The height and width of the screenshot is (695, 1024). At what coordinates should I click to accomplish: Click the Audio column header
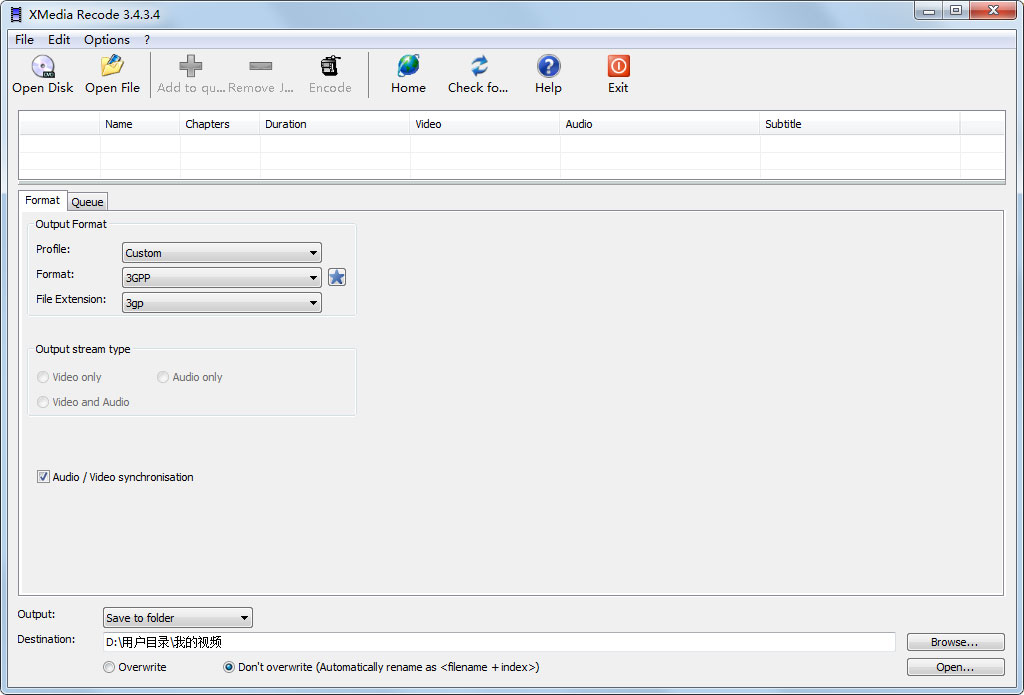point(660,124)
